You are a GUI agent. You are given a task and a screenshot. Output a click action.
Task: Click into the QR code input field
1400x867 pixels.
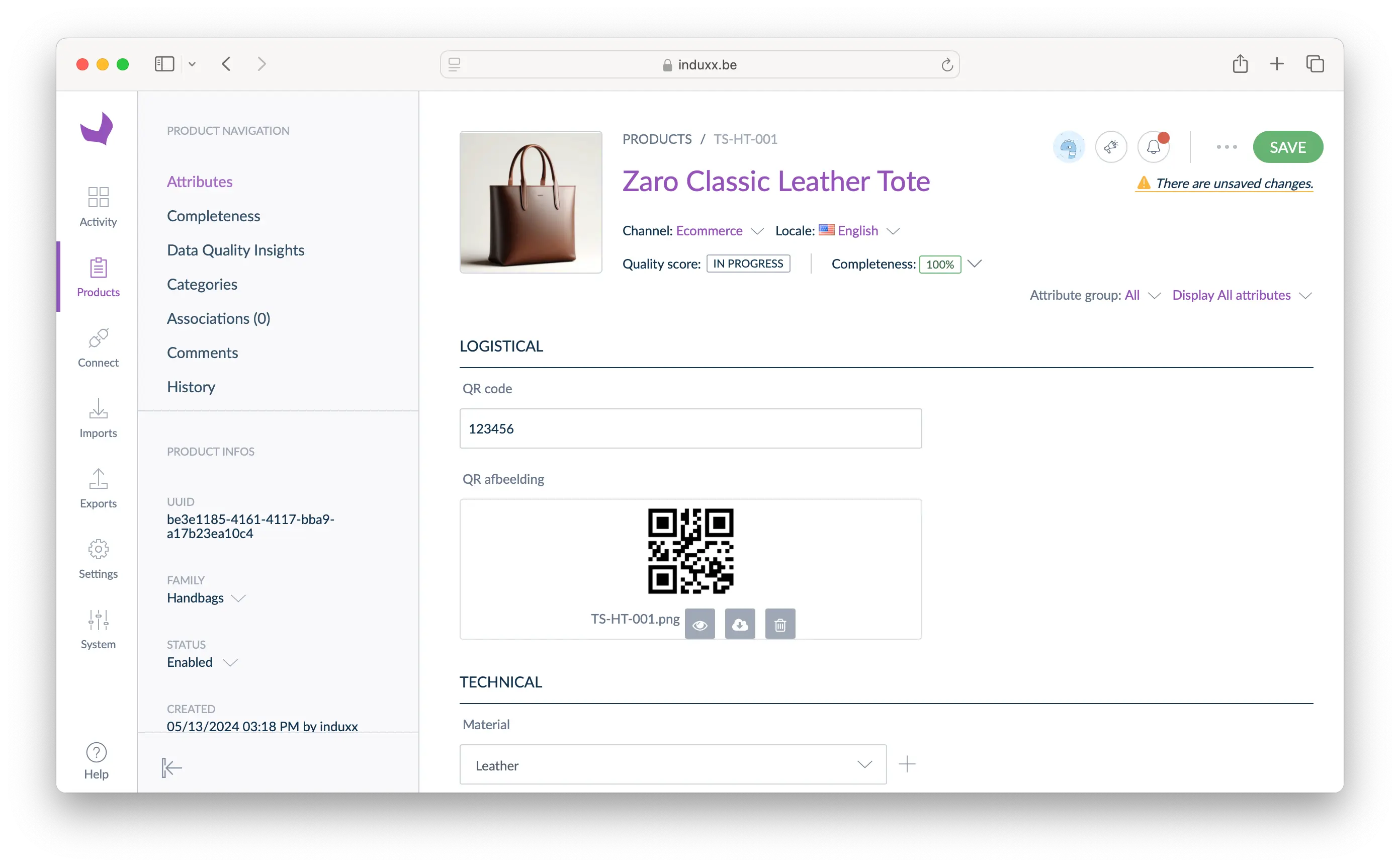pos(690,428)
